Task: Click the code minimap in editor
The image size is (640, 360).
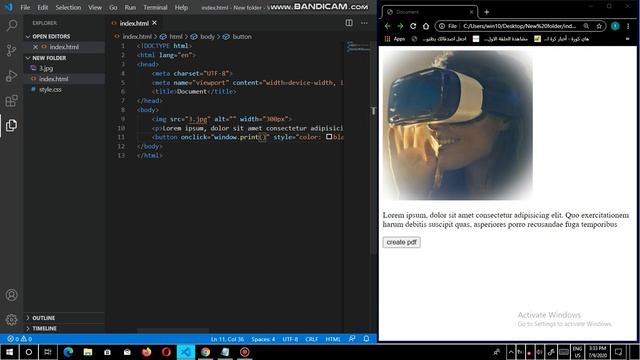Action: pyautogui.click(x=357, y=46)
